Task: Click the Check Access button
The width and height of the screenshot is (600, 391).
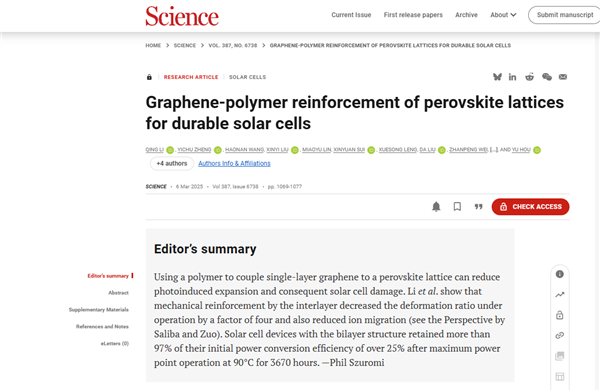Action: (x=530, y=207)
